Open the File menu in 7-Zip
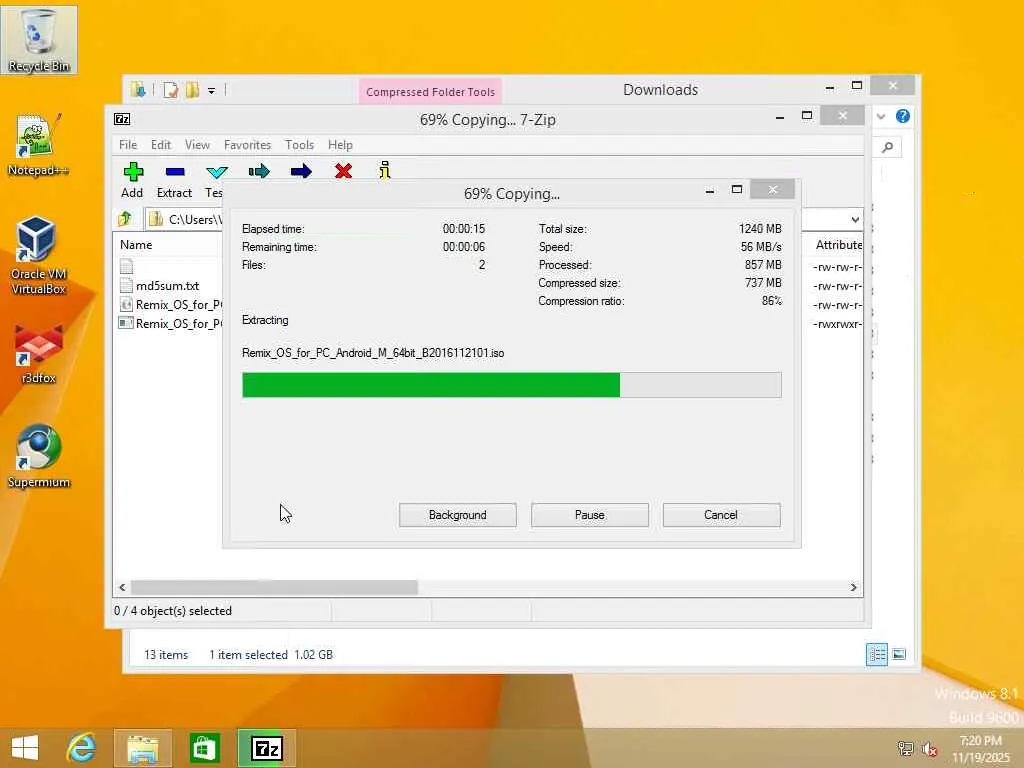1024x768 pixels. (x=128, y=145)
